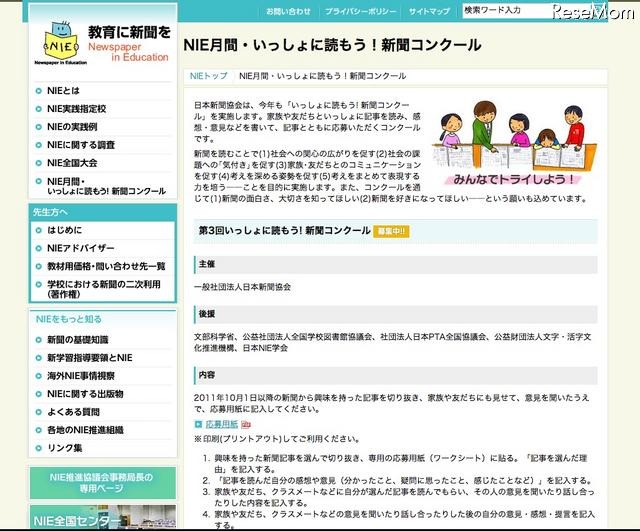
Task: Select NIEアドバイザー under 先生方へ
Action: point(80,248)
